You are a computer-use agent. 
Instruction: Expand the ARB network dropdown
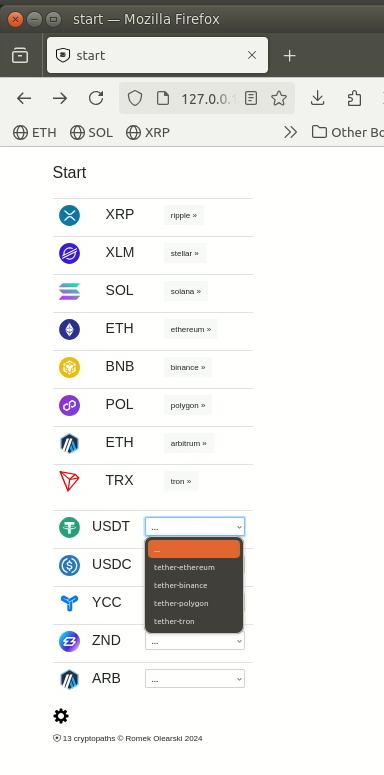[x=195, y=679]
